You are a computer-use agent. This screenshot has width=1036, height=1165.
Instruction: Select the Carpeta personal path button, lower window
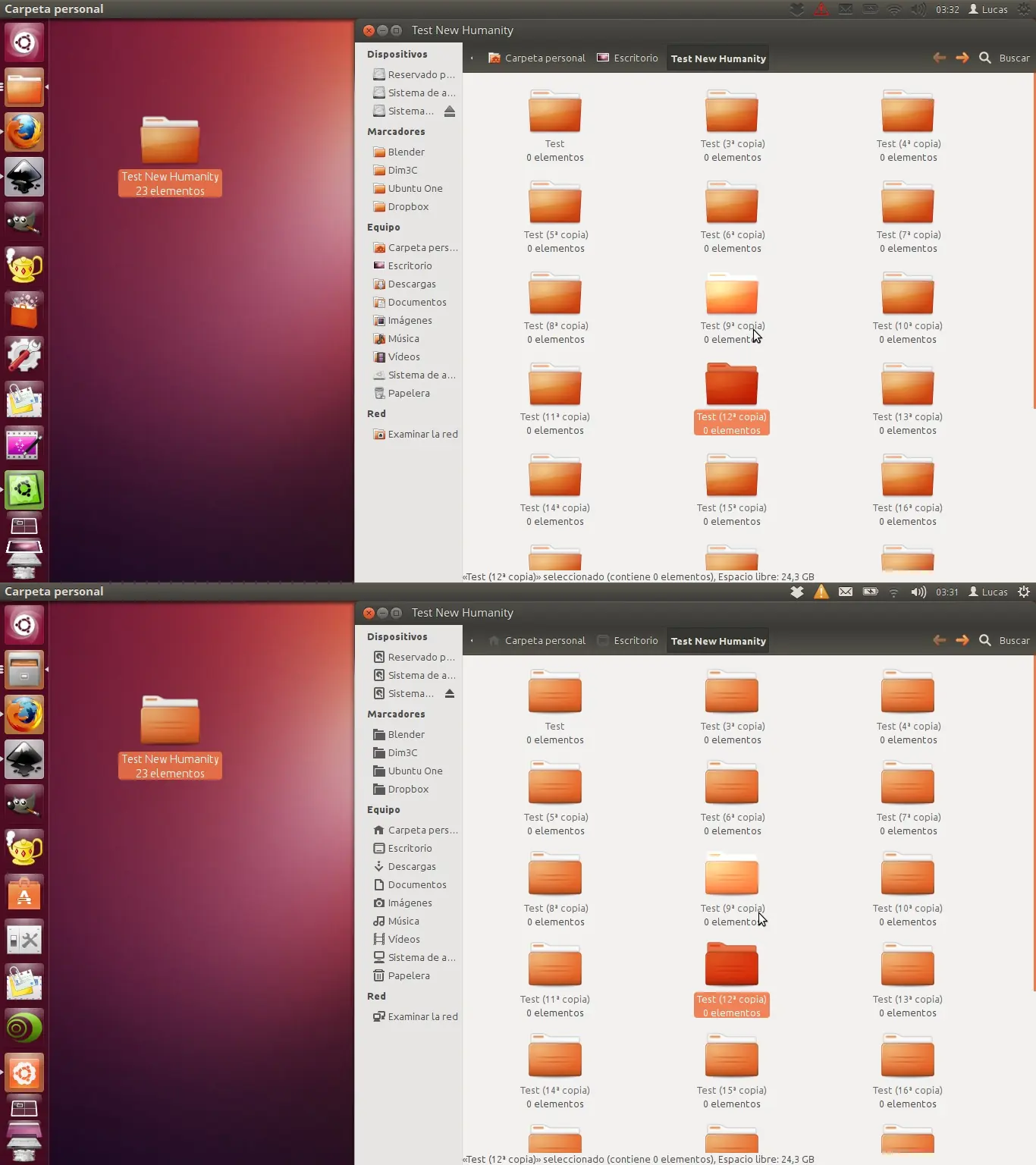click(x=537, y=640)
